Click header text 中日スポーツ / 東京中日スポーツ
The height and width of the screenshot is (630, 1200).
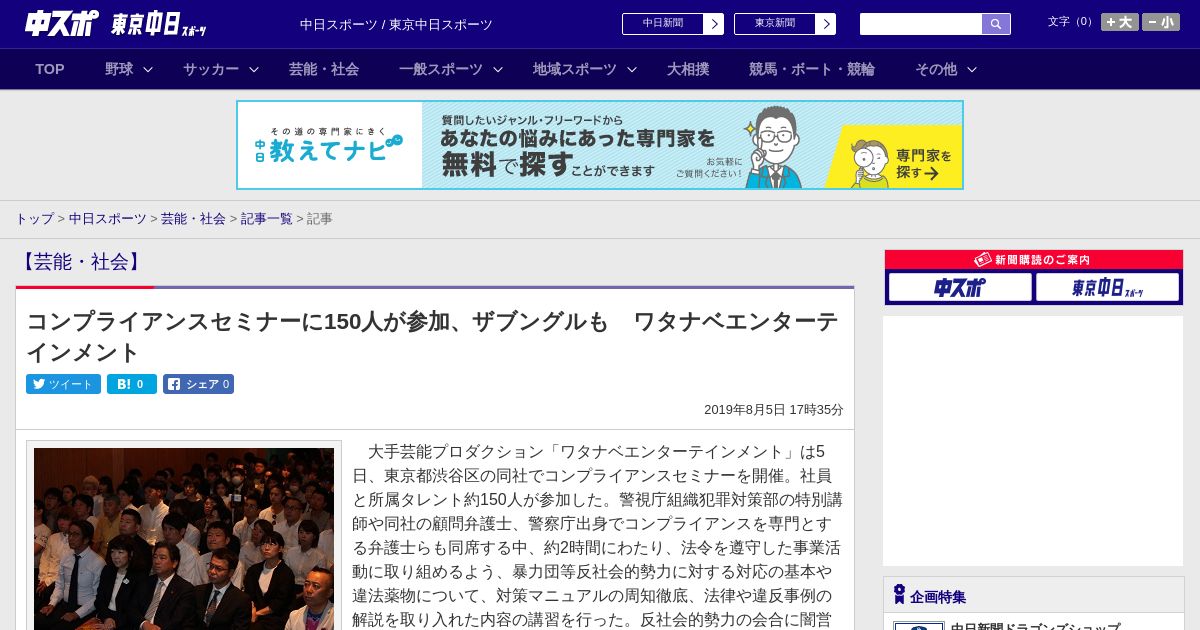coord(396,24)
